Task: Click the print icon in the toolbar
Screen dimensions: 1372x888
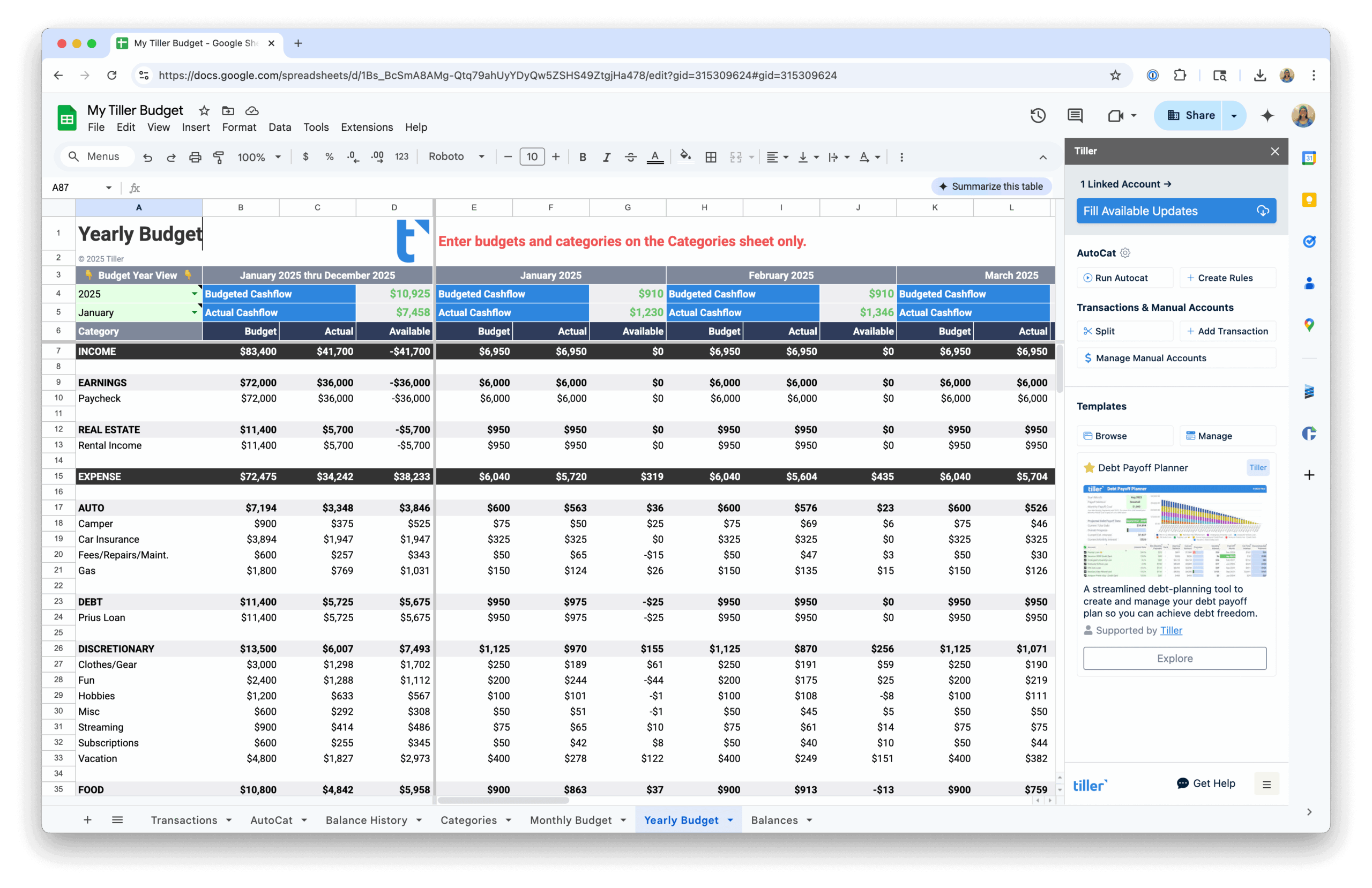Action: click(196, 156)
